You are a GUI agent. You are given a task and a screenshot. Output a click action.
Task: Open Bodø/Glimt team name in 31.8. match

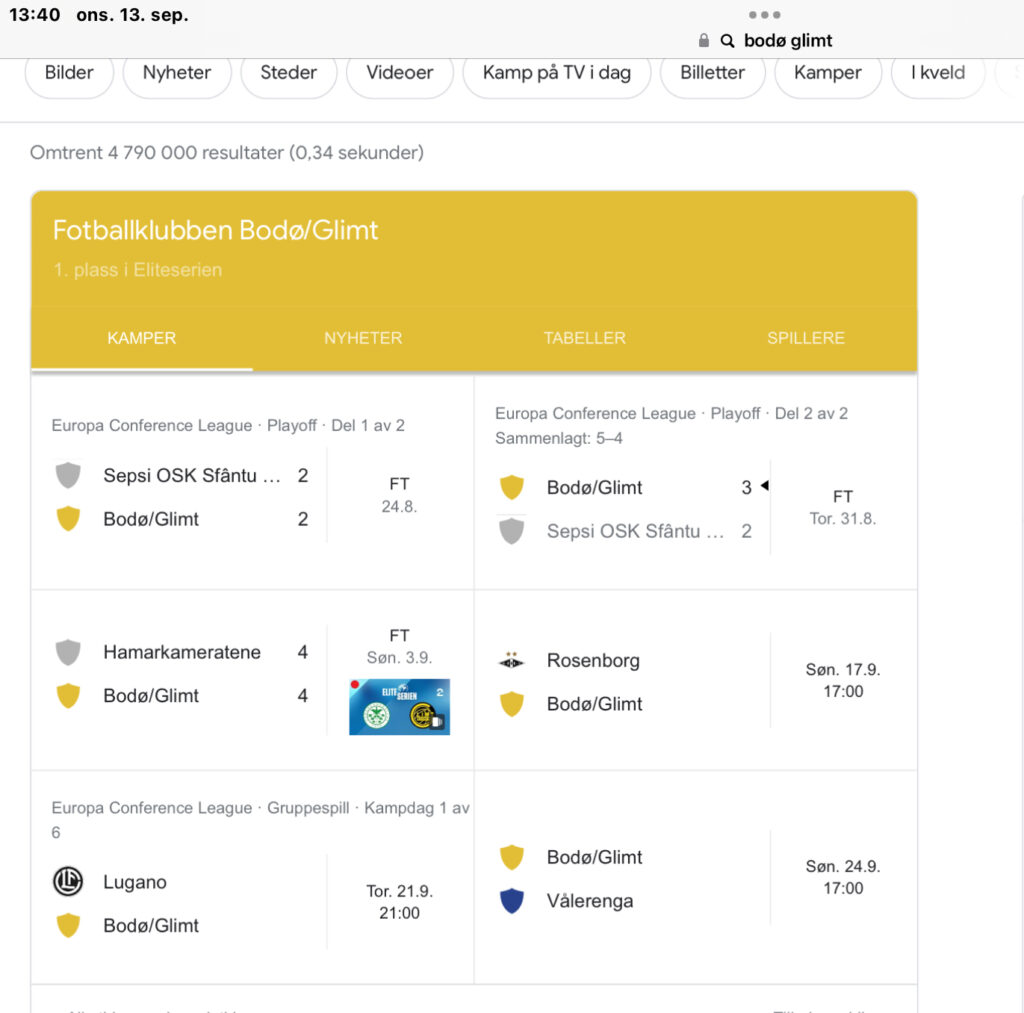tap(594, 487)
